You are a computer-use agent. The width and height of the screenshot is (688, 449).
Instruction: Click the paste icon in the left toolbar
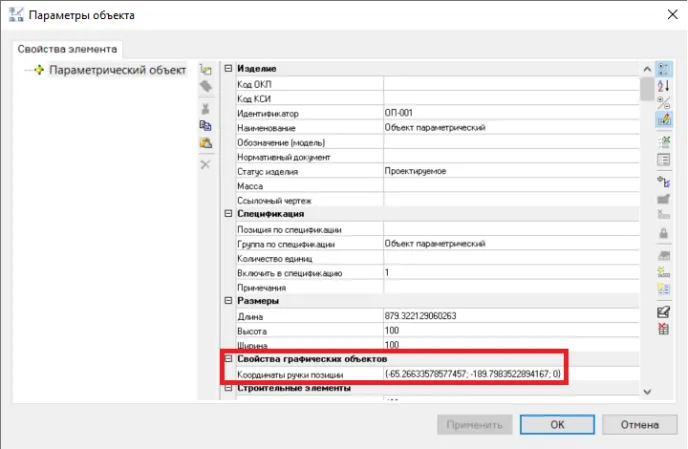point(205,144)
